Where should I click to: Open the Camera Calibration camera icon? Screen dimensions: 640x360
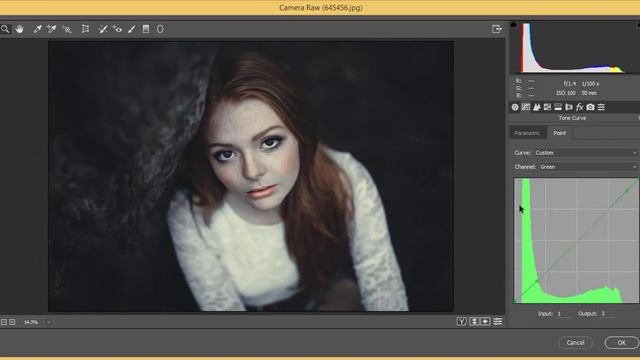click(590, 107)
